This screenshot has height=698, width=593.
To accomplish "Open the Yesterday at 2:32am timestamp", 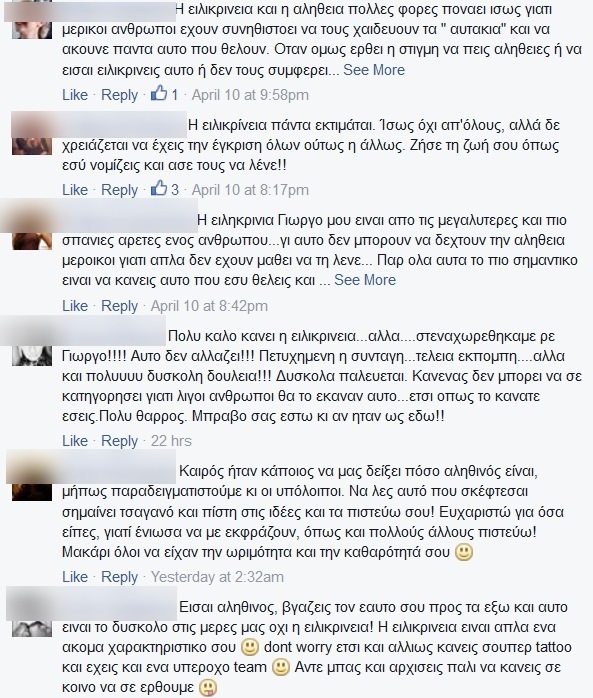I will point(217,576).
